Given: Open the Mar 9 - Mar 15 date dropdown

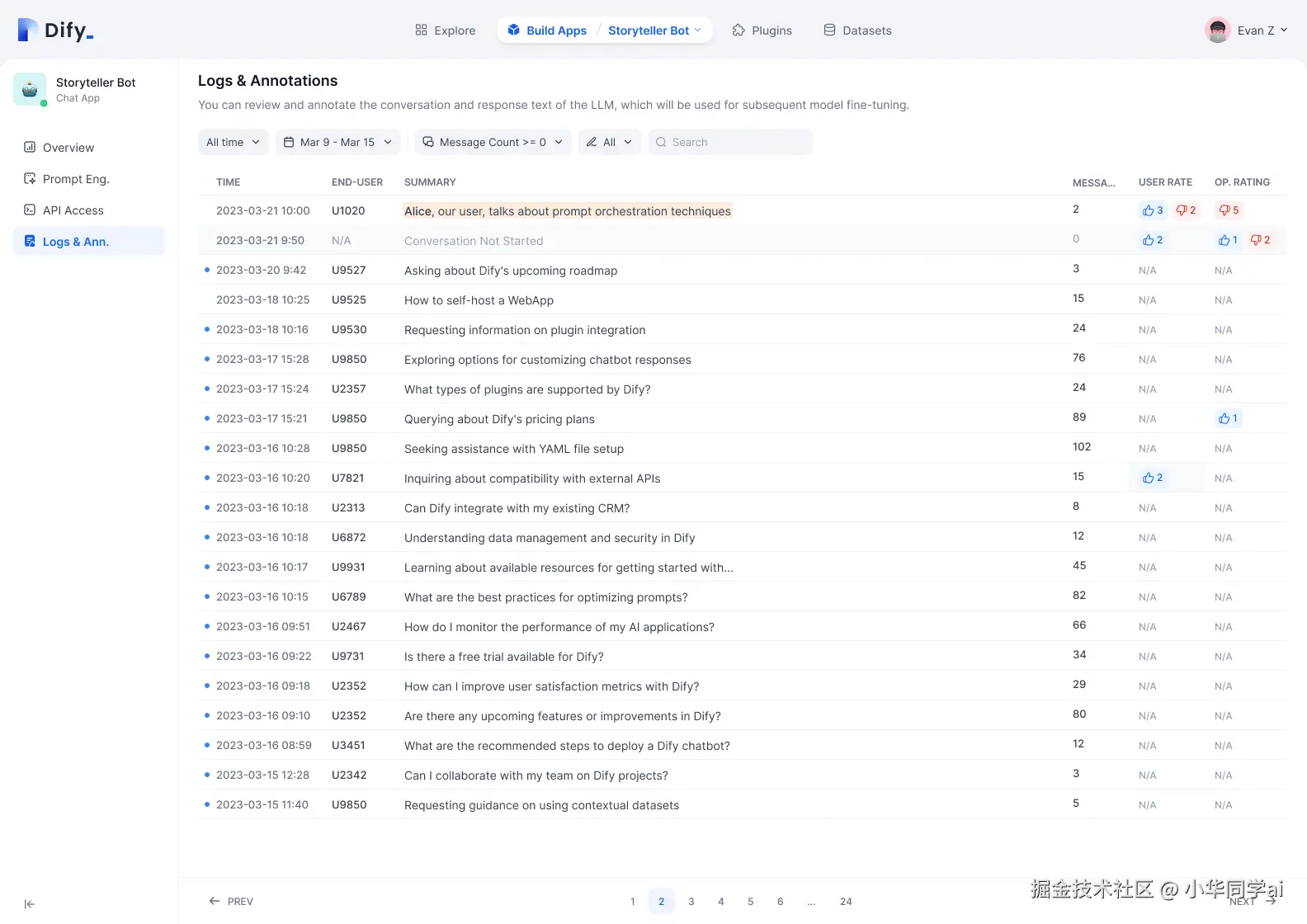Looking at the screenshot, I should coord(338,142).
